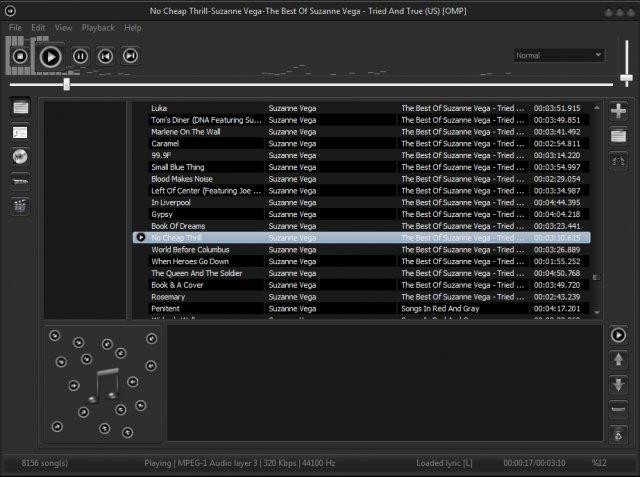Click the album art music note thumbnail

click(x=104, y=384)
